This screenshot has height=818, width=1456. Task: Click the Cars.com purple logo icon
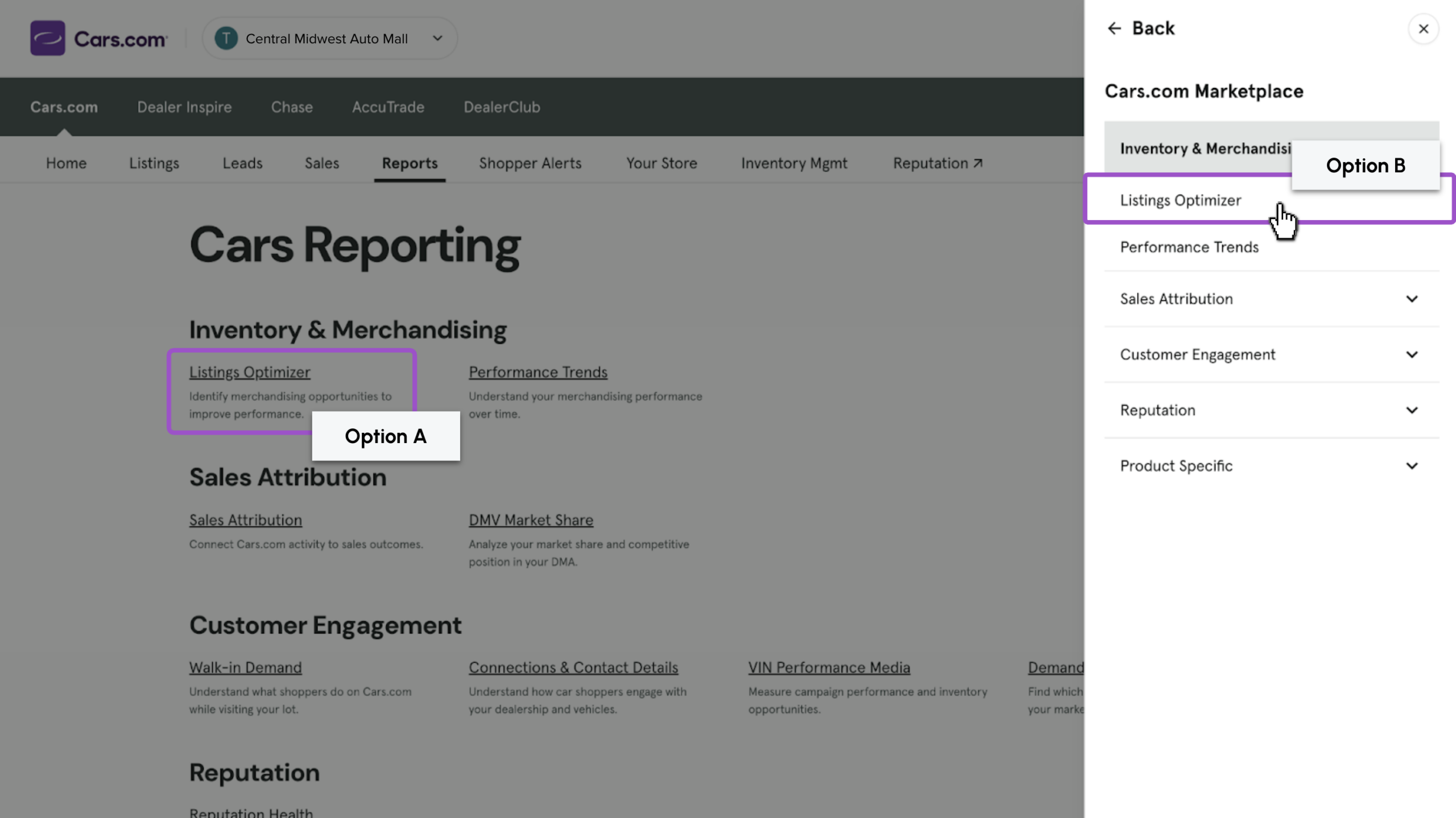coord(48,38)
